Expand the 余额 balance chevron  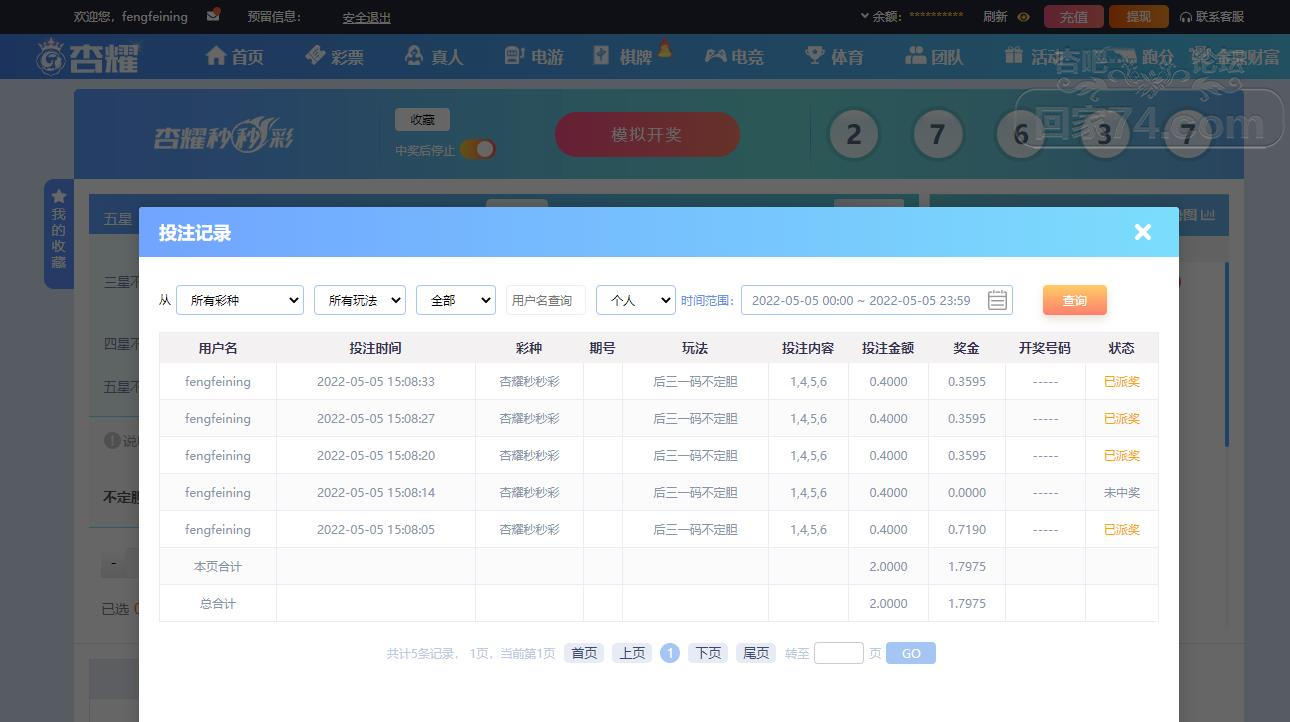pyautogui.click(x=865, y=16)
